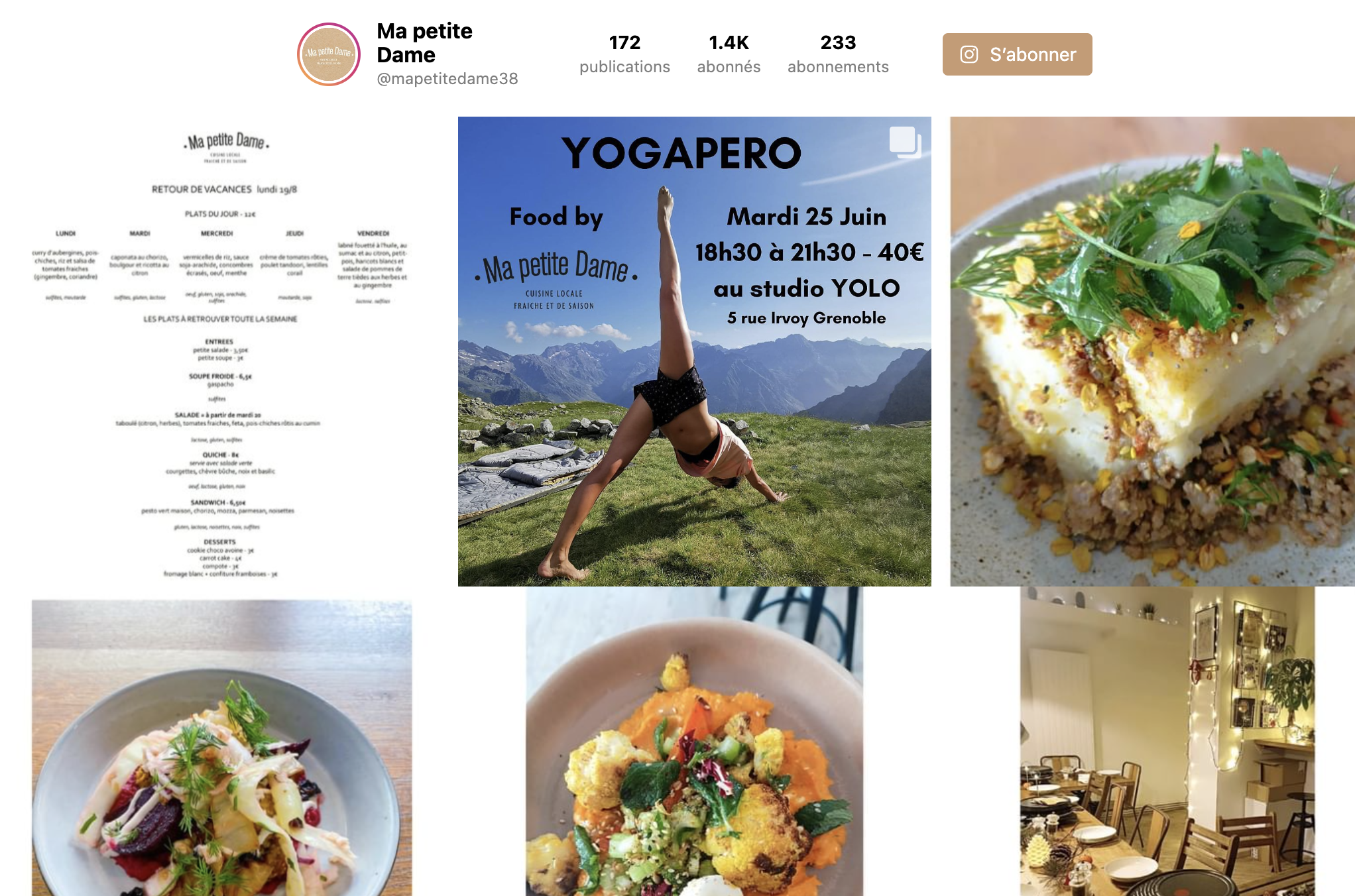Open the 233 abonnements count
The image size is (1355, 896).
tap(838, 54)
